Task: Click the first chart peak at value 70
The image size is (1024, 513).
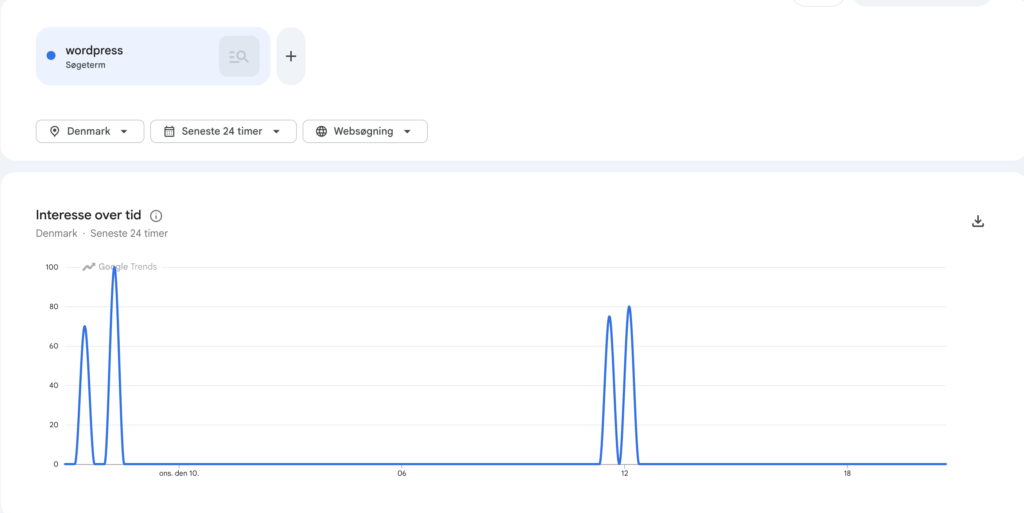Action: 85,326
